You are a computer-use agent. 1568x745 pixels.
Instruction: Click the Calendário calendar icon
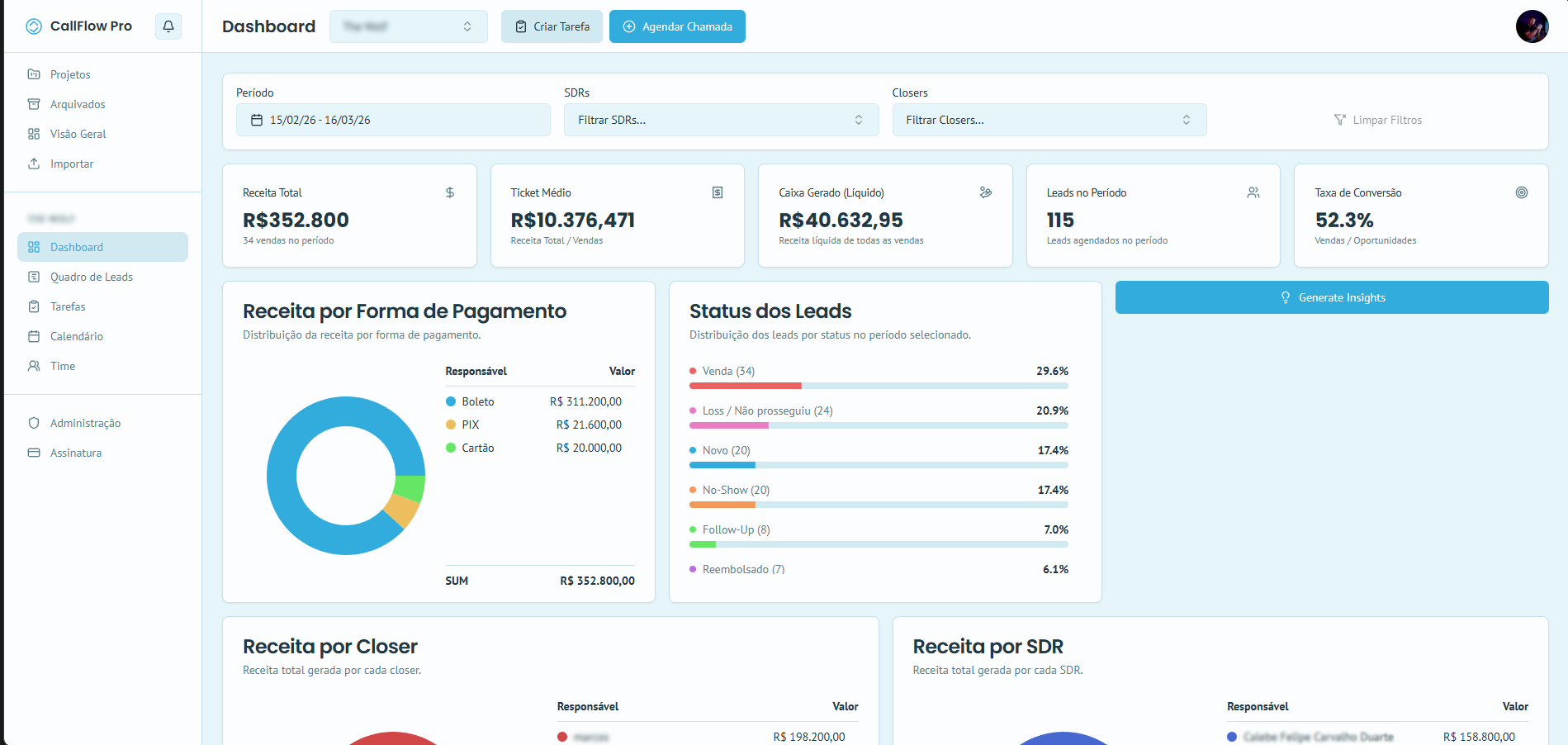click(34, 336)
